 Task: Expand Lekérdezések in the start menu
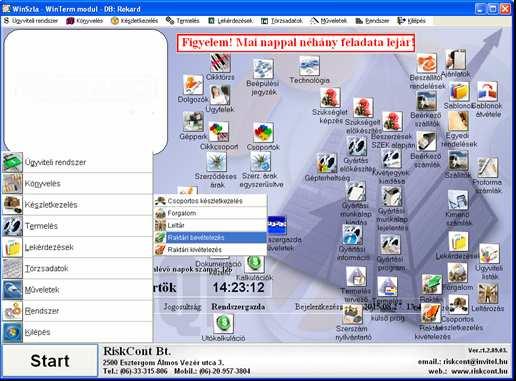point(77,247)
